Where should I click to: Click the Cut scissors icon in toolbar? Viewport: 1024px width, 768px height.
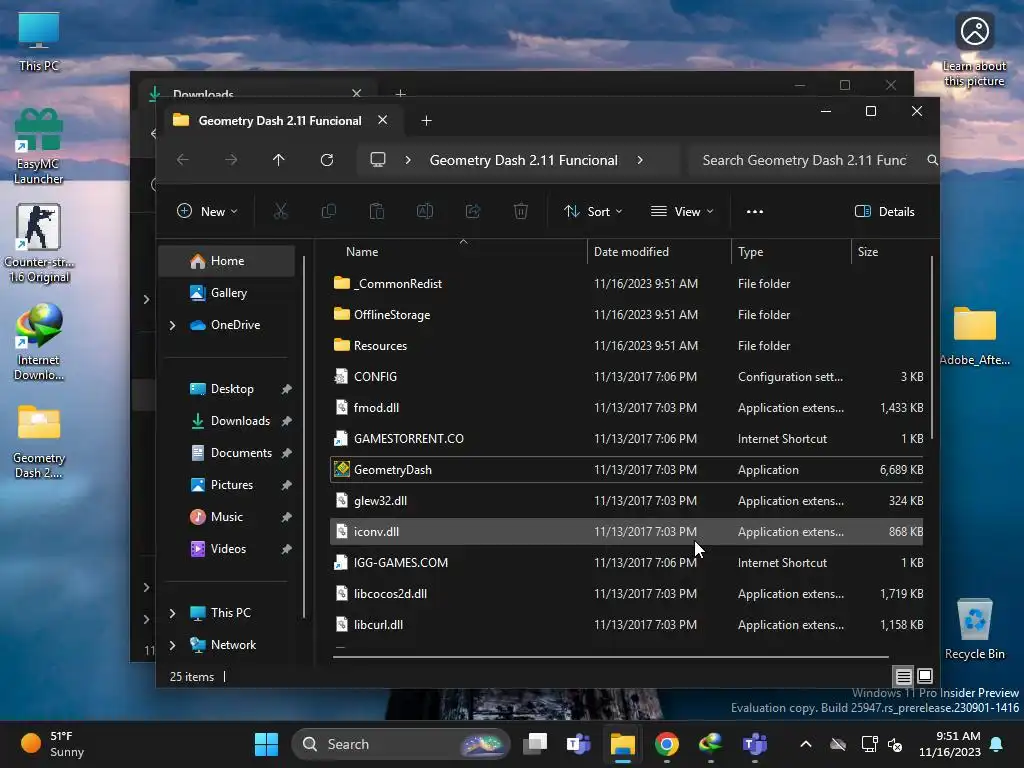point(280,212)
